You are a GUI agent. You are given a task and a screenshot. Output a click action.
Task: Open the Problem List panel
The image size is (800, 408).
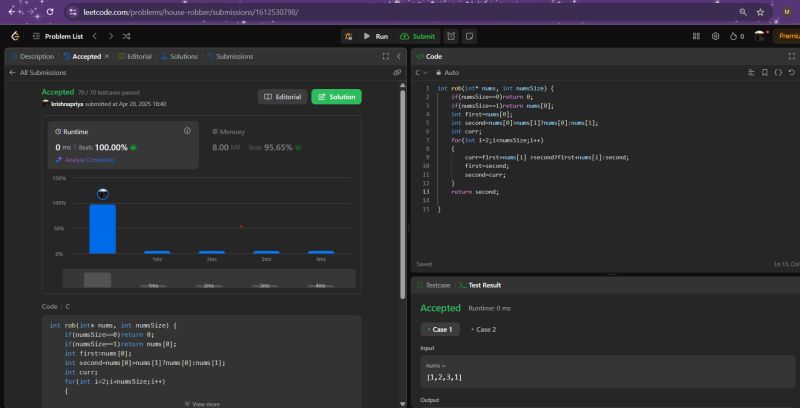(x=58, y=36)
